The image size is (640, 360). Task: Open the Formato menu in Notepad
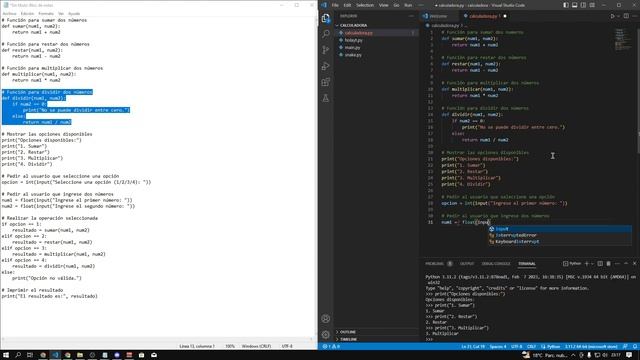click(x=46, y=13)
